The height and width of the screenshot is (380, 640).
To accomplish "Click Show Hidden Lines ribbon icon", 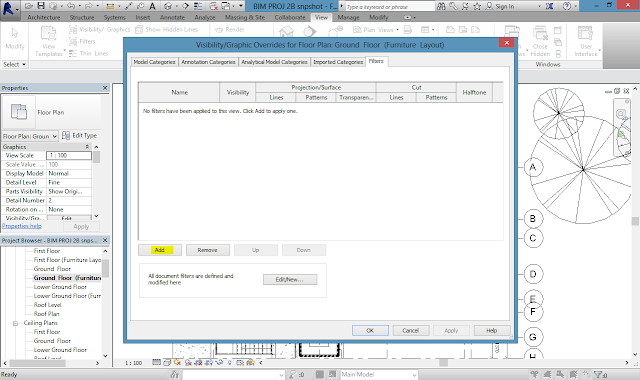I will coord(139,29).
